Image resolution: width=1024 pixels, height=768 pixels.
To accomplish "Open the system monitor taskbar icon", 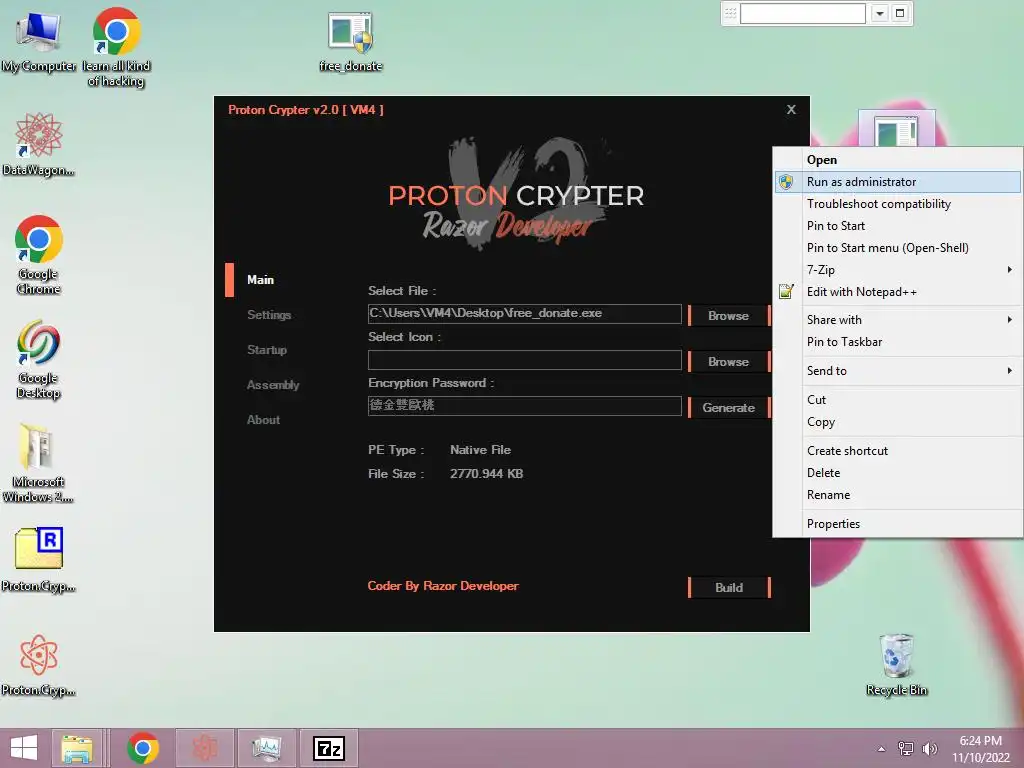I will coord(266,748).
